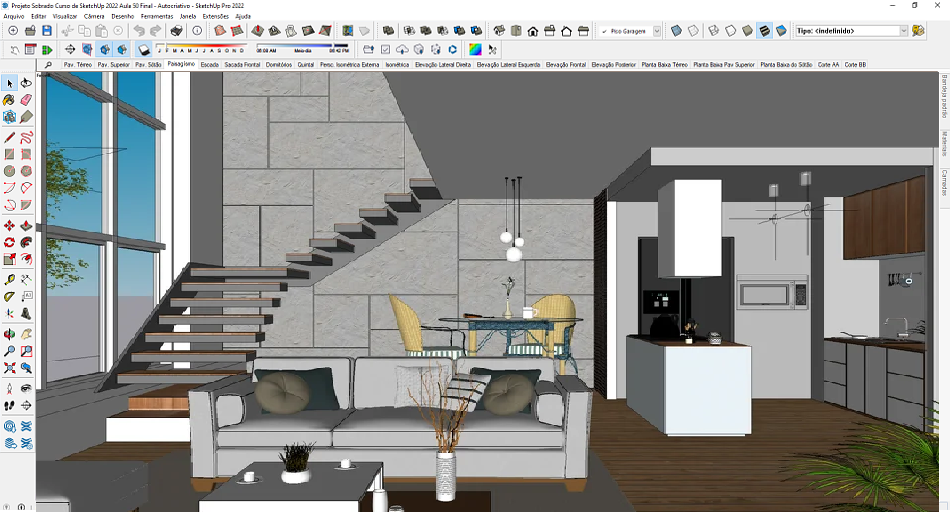Choose the Paint Bucket tool
The width and height of the screenshot is (950, 512).
pos(10,100)
